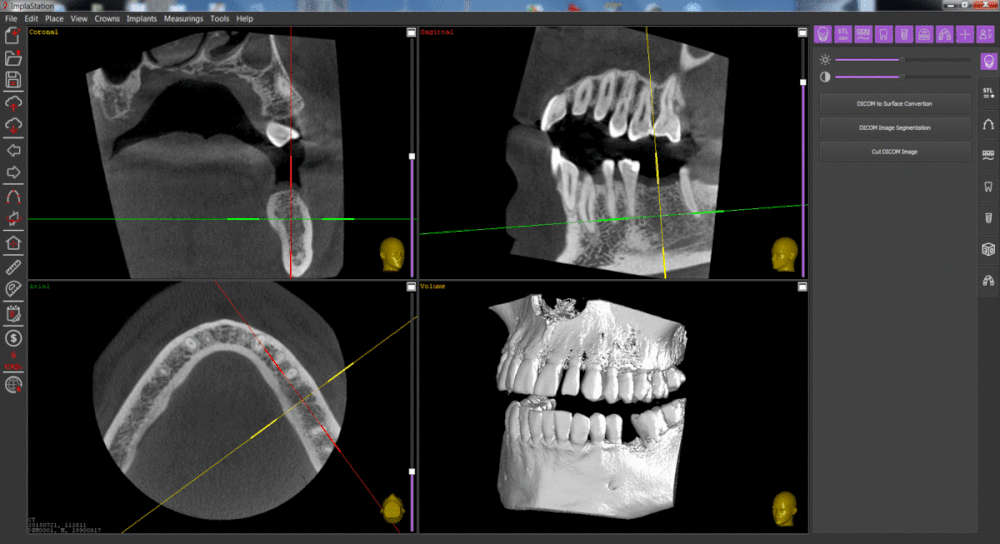Viewport: 1000px width, 544px height.
Task: Open the patient info icon in top purple toolbar
Action: [x=985, y=34]
